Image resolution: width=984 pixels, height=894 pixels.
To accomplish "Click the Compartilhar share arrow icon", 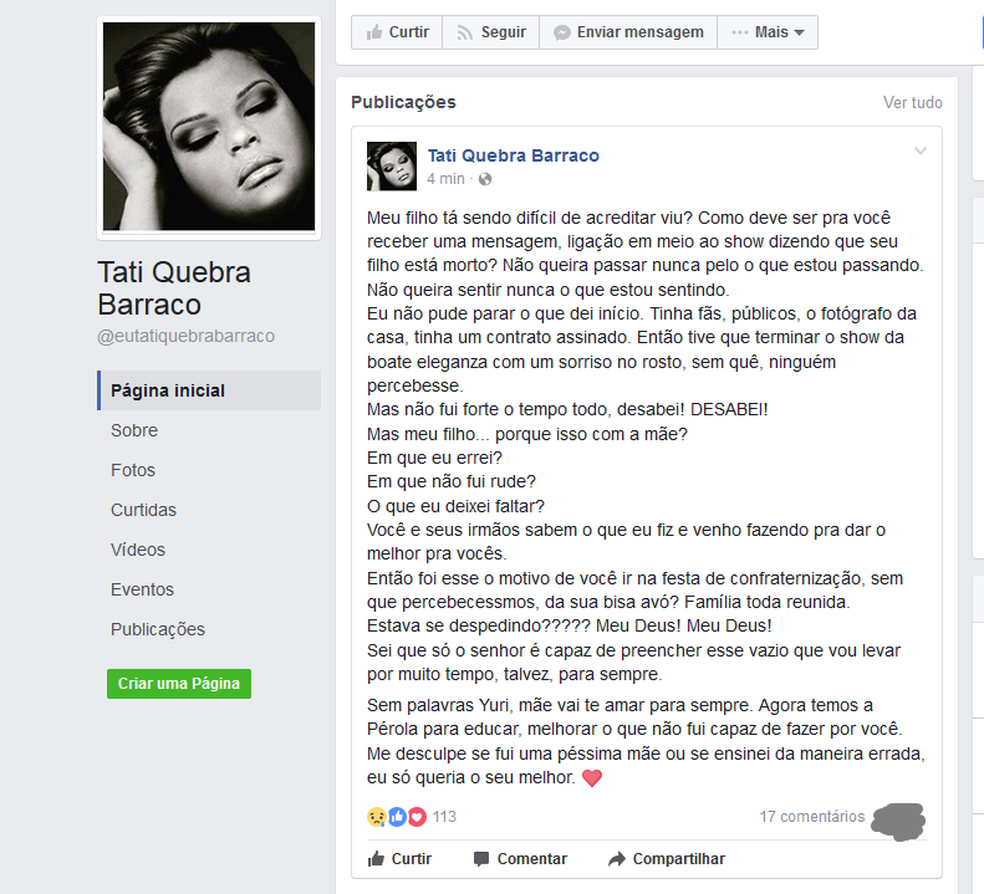I will 617,859.
